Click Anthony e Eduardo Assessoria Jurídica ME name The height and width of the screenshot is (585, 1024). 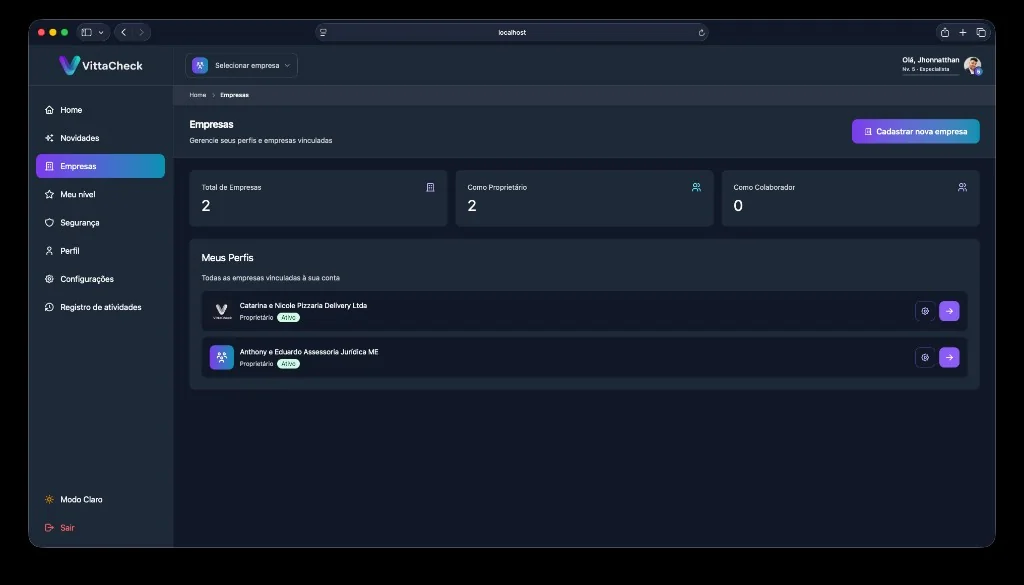(309, 352)
